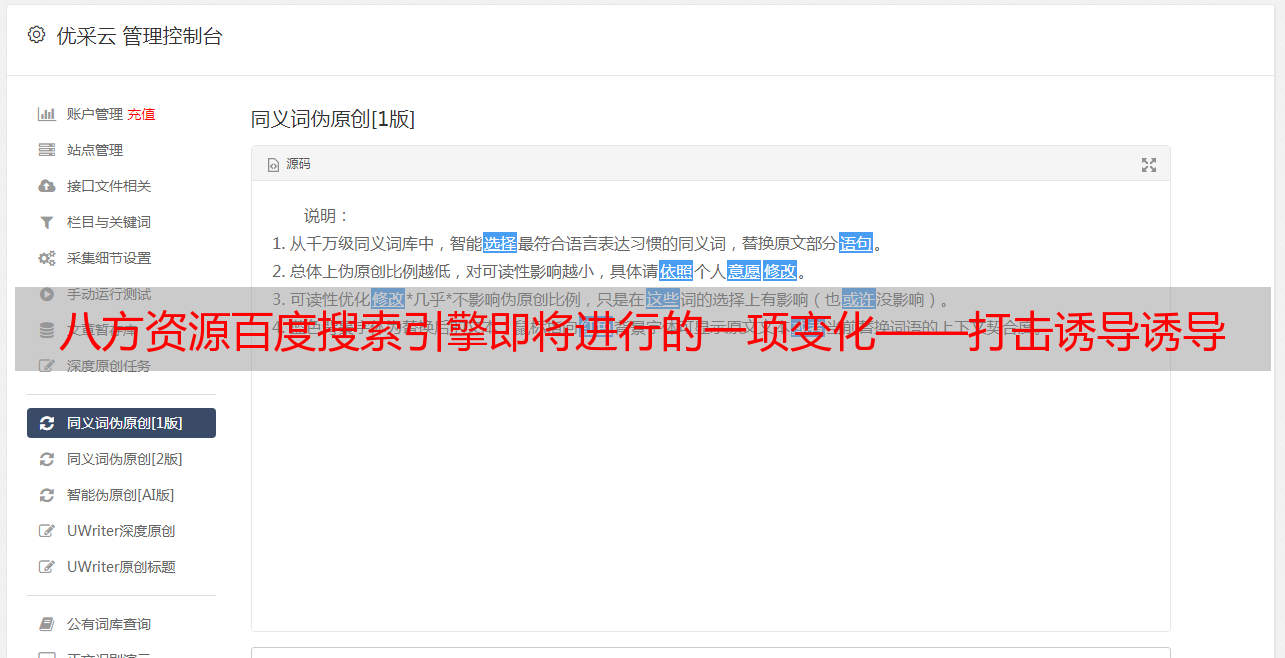Click the highlighted synonym 依照

point(676,271)
